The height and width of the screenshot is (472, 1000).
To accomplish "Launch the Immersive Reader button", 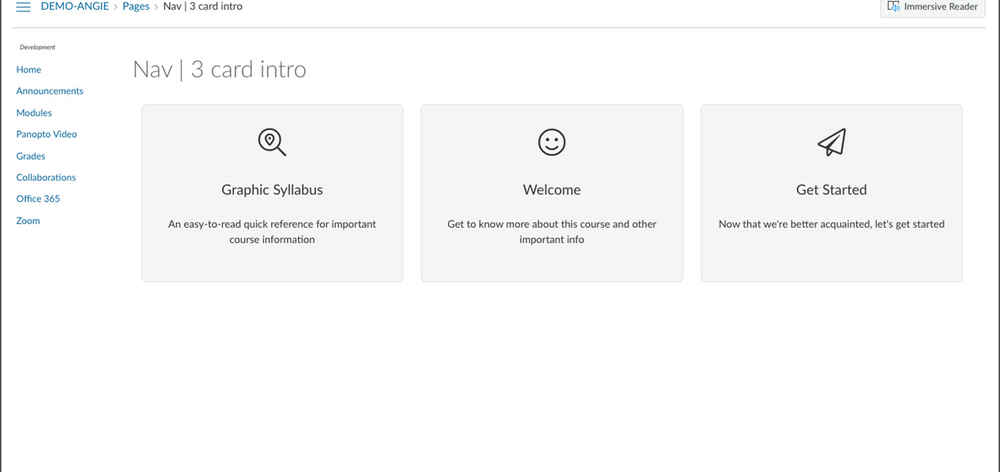I will (934, 7).
